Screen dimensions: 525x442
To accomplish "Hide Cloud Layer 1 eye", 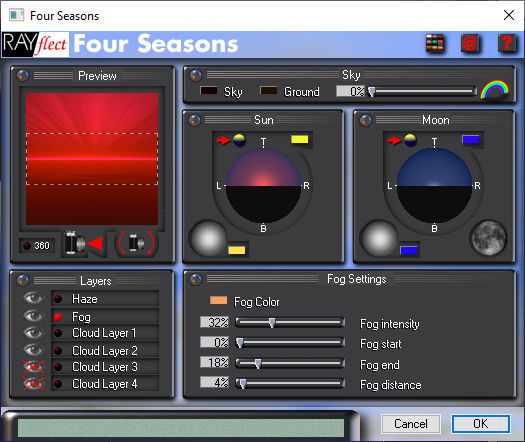I will [33, 333].
